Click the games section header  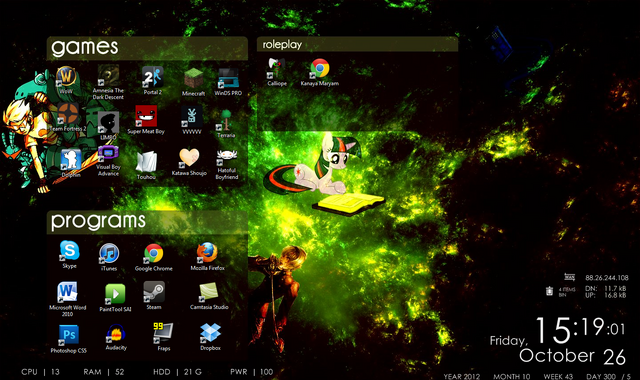[147, 48]
